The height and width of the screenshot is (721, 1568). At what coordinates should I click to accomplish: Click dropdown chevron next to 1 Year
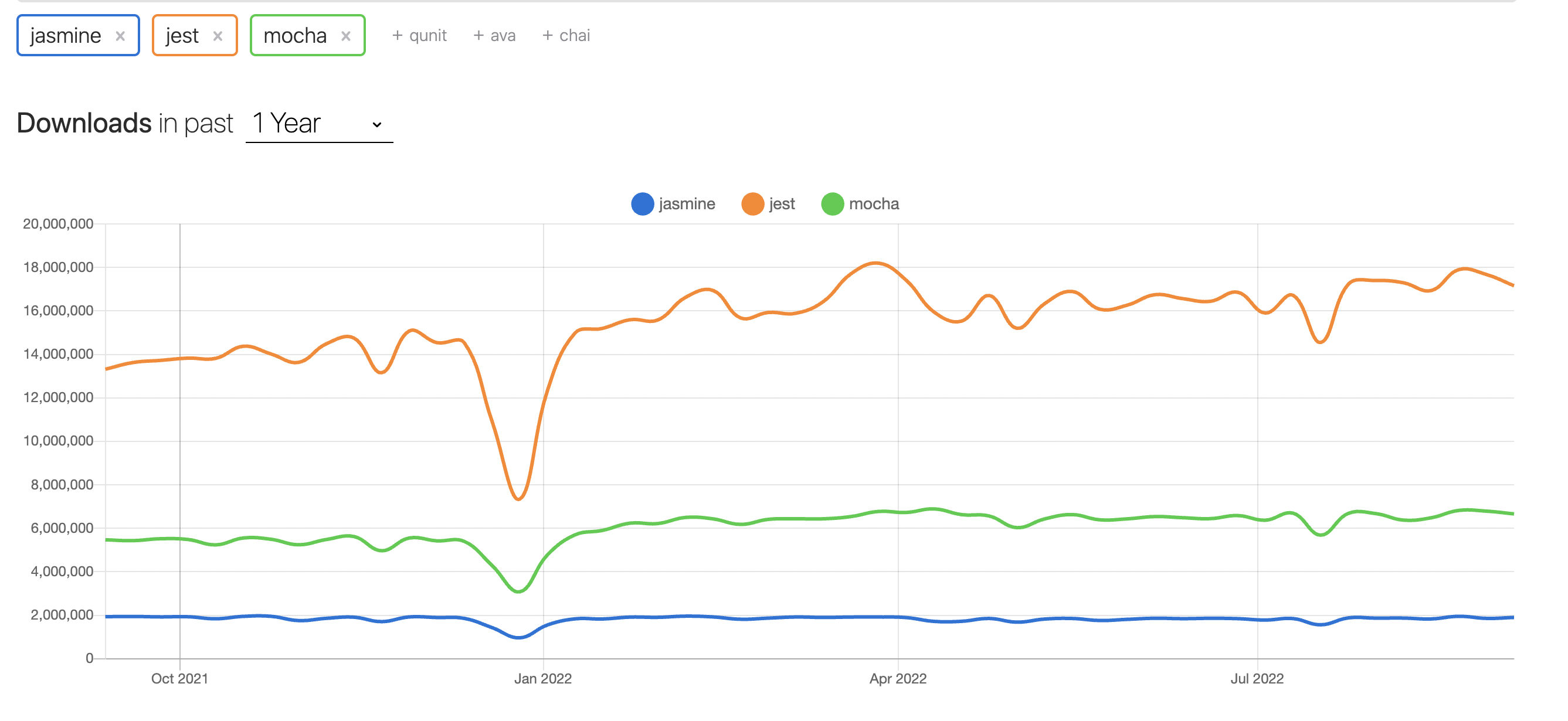pos(377,125)
